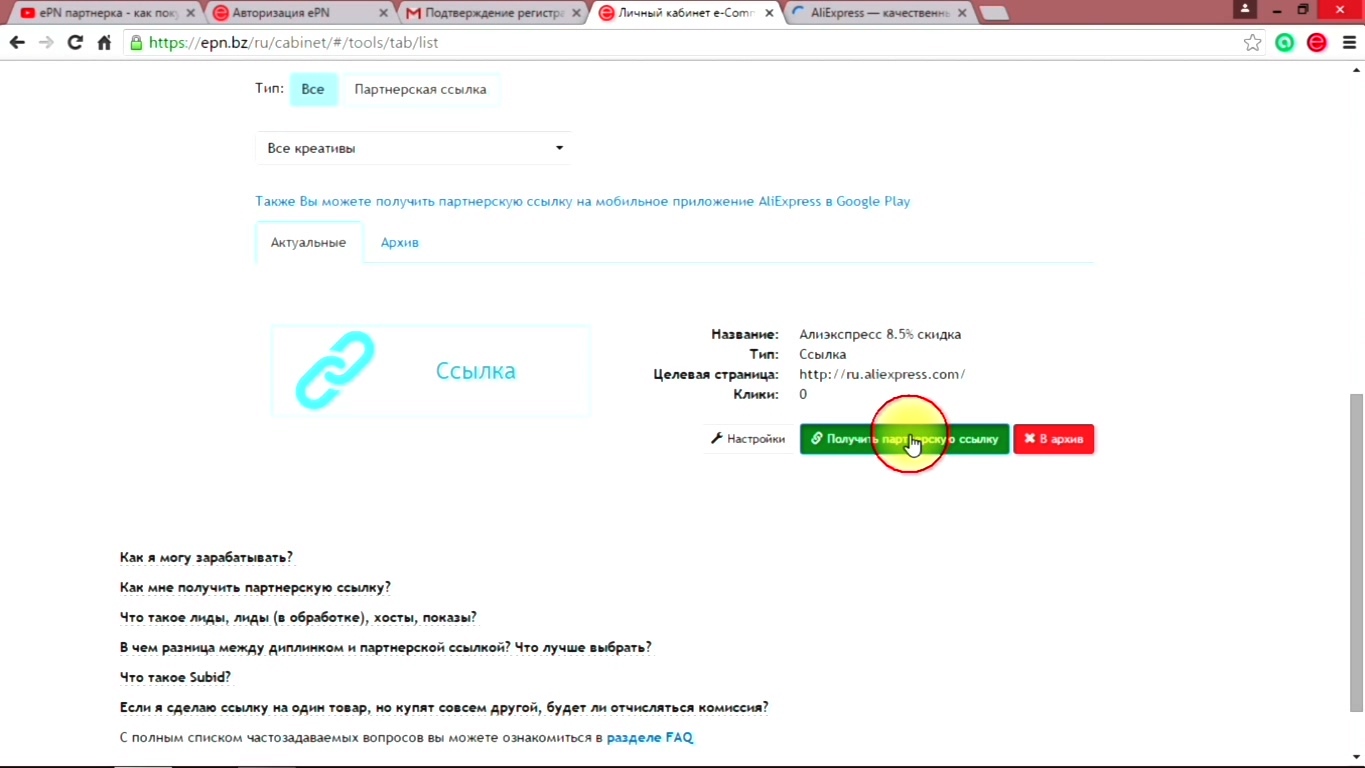Close the Авторизация ePN tab

click(x=384, y=13)
